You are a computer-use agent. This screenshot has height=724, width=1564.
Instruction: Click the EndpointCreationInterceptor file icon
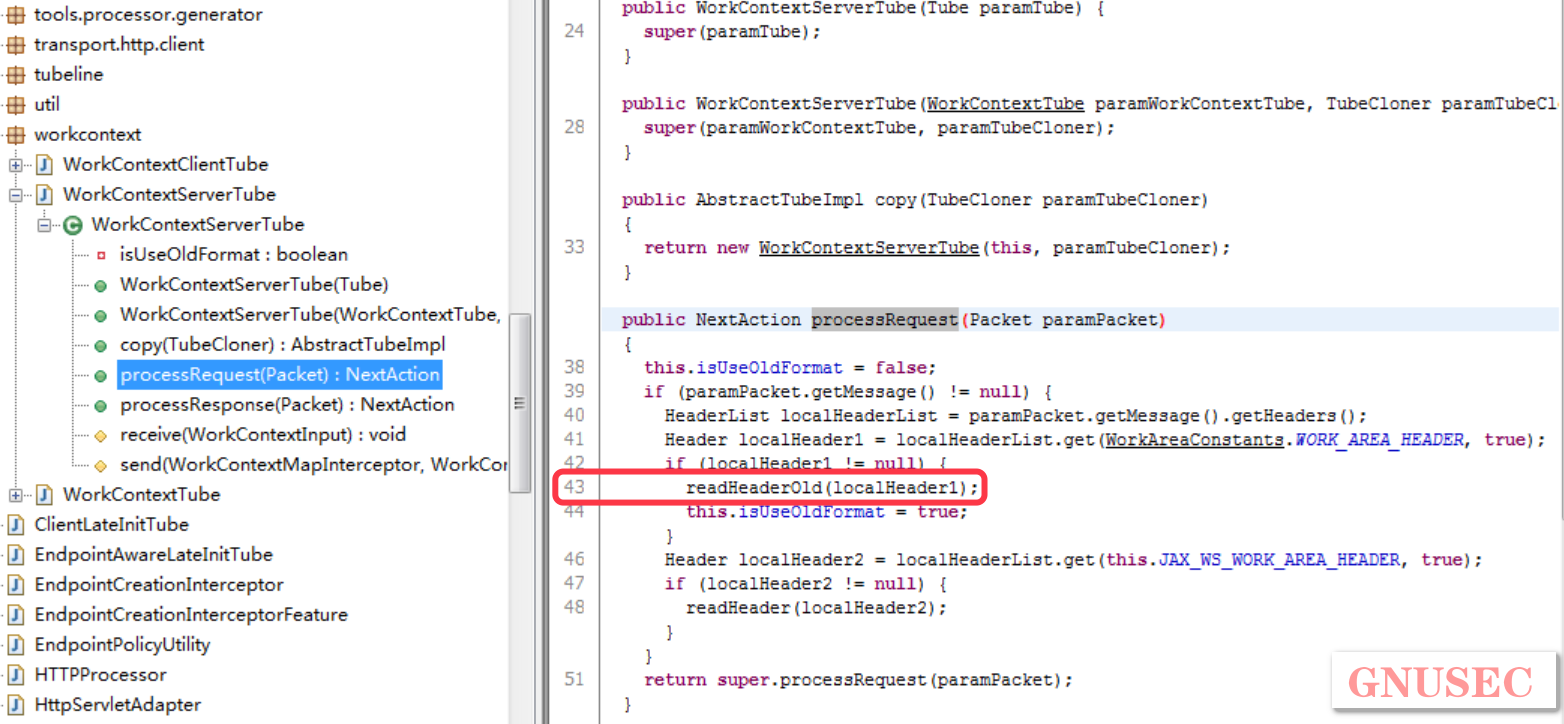(15, 585)
